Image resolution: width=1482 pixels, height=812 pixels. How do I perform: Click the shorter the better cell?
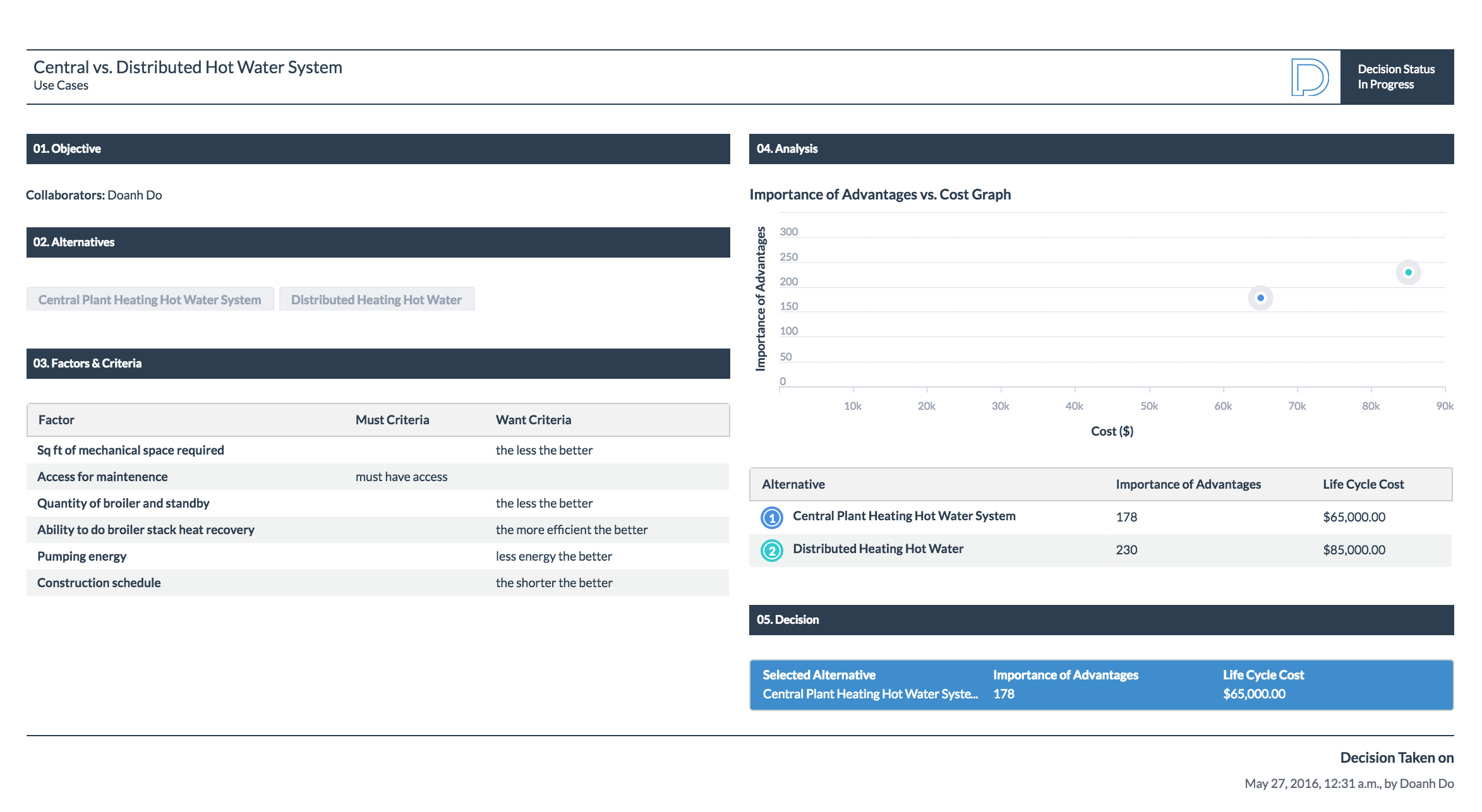pyautogui.click(x=553, y=583)
